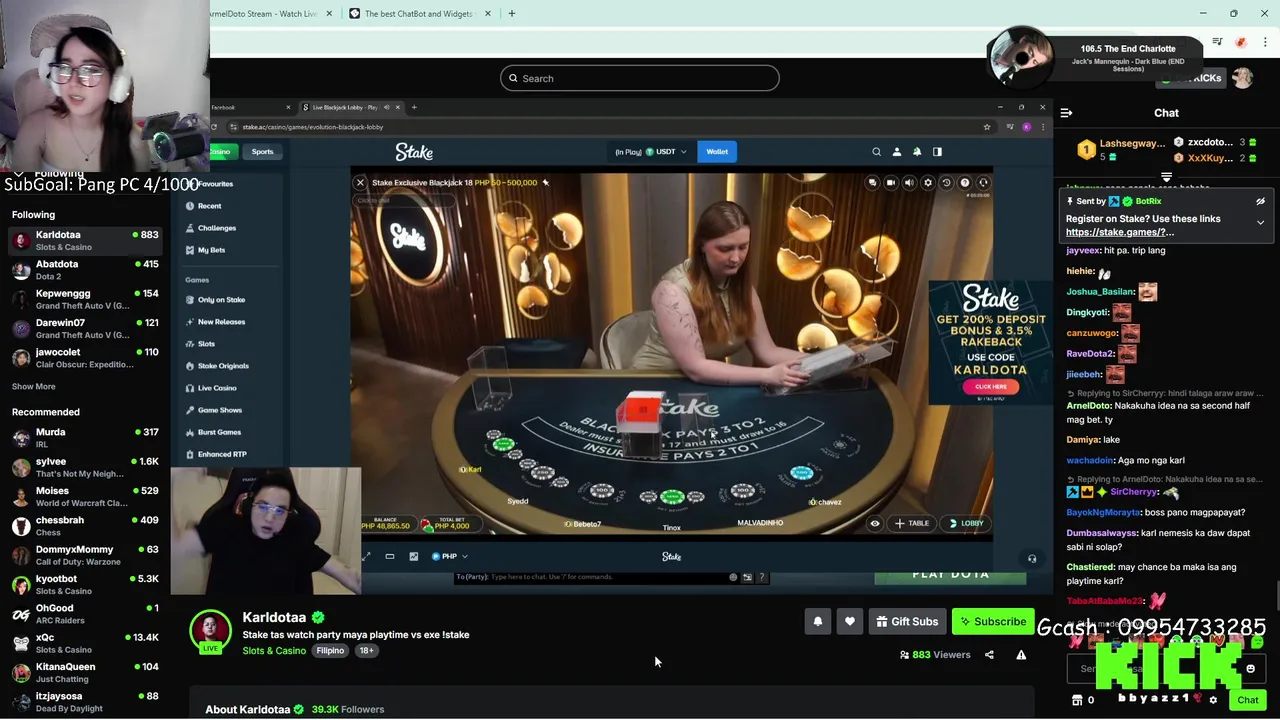Click green Chat send button
The image size is (1280, 720).
click(x=1247, y=700)
